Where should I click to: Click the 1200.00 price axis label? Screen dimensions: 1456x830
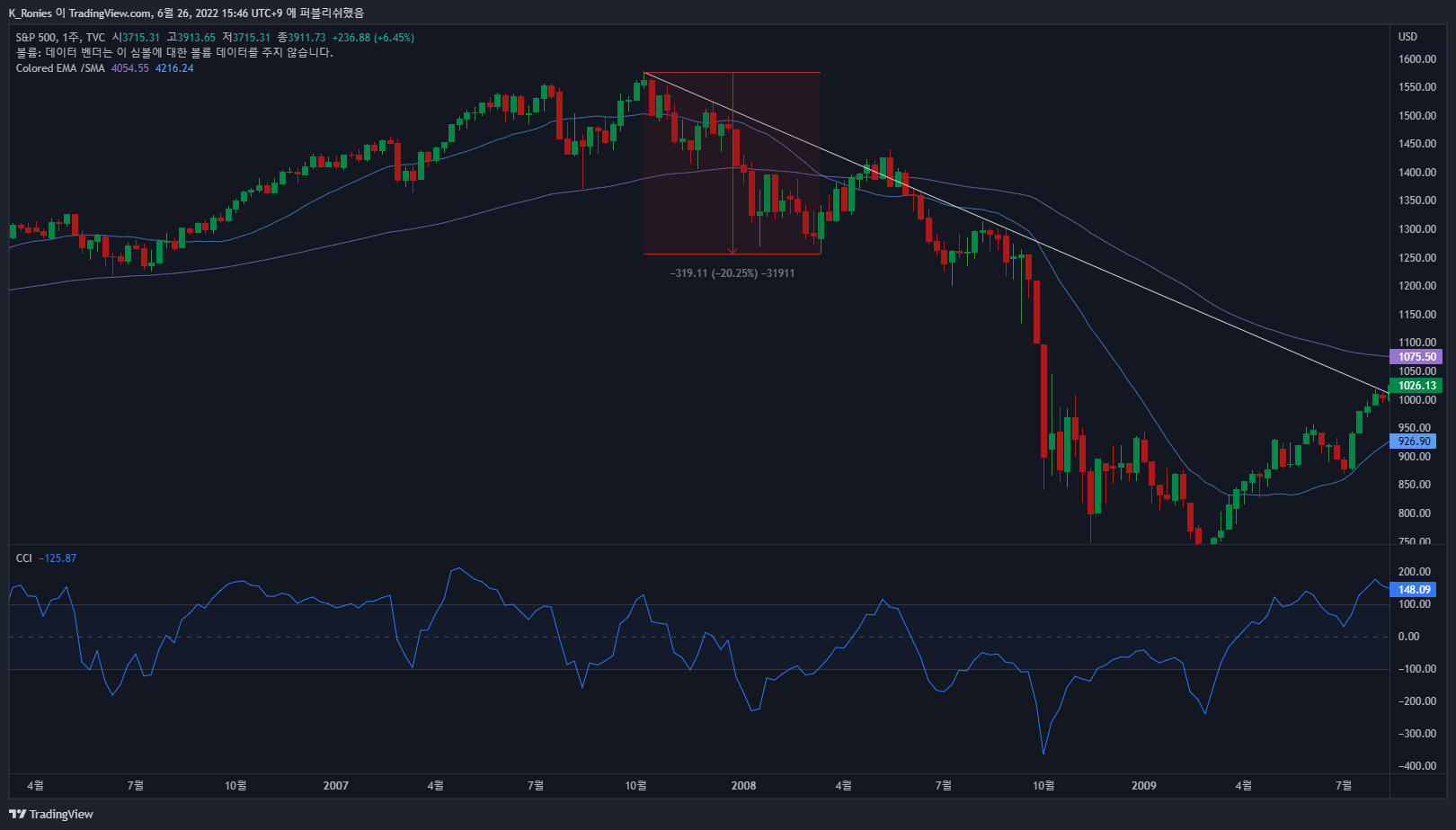pyautogui.click(x=1417, y=286)
